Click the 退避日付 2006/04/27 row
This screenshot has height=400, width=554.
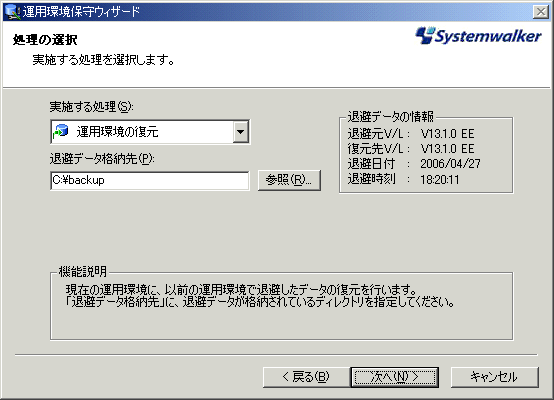click(414, 164)
